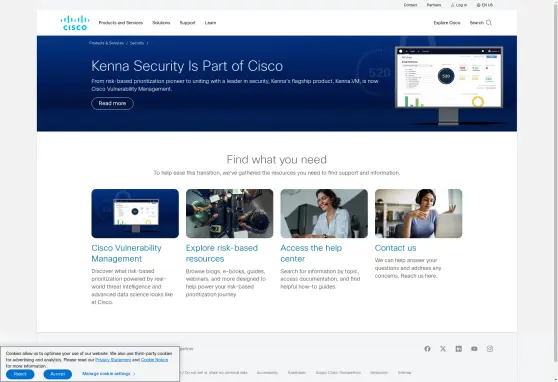This screenshot has height=382, width=558.
Task: Open the YouTube social icon
Action: tap(474, 349)
